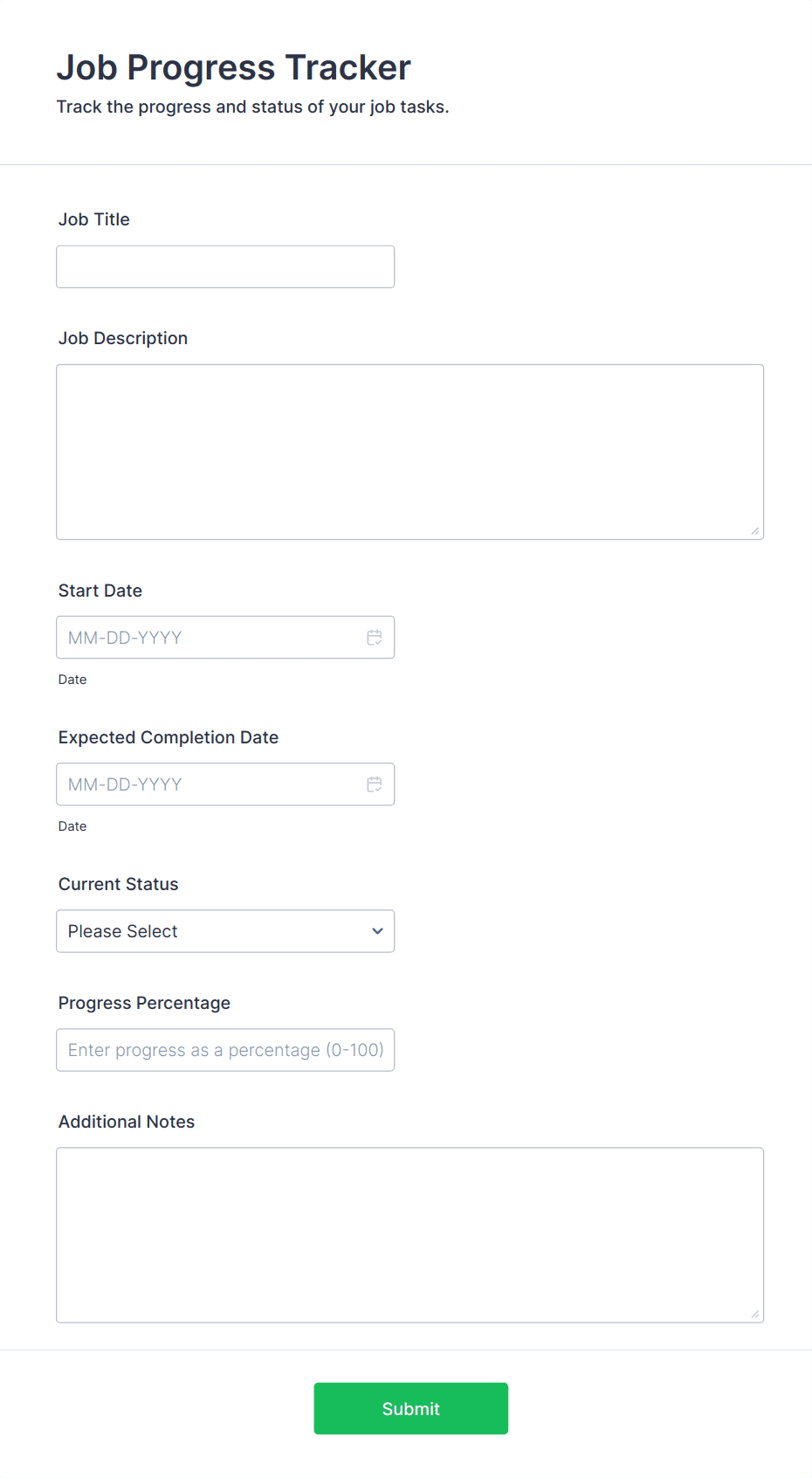The width and height of the screenshot is (812, 1478).
Task: Expand the Current Status dropdown
Action: point(225,931)
